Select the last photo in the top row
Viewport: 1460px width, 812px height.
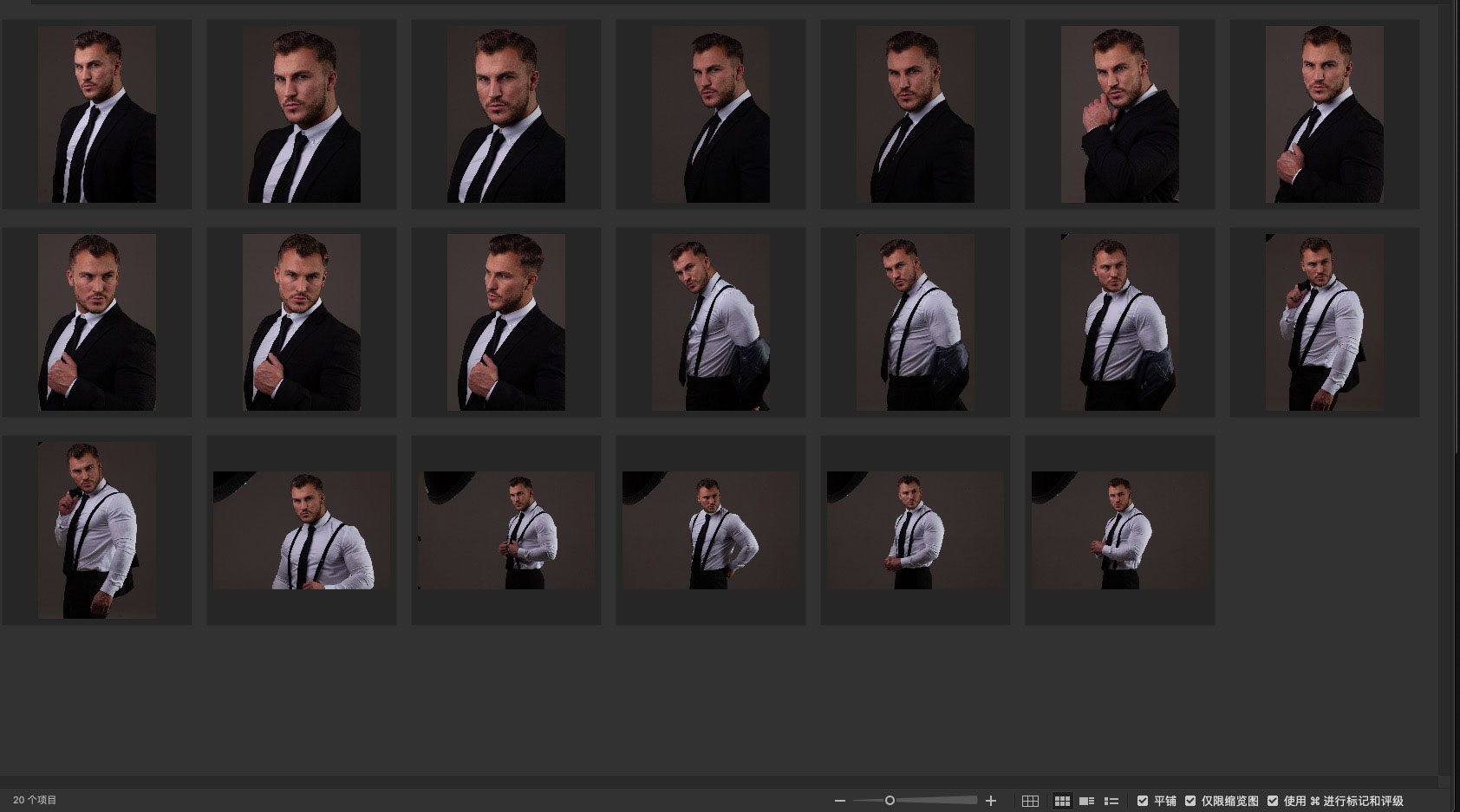(1324, 114)
